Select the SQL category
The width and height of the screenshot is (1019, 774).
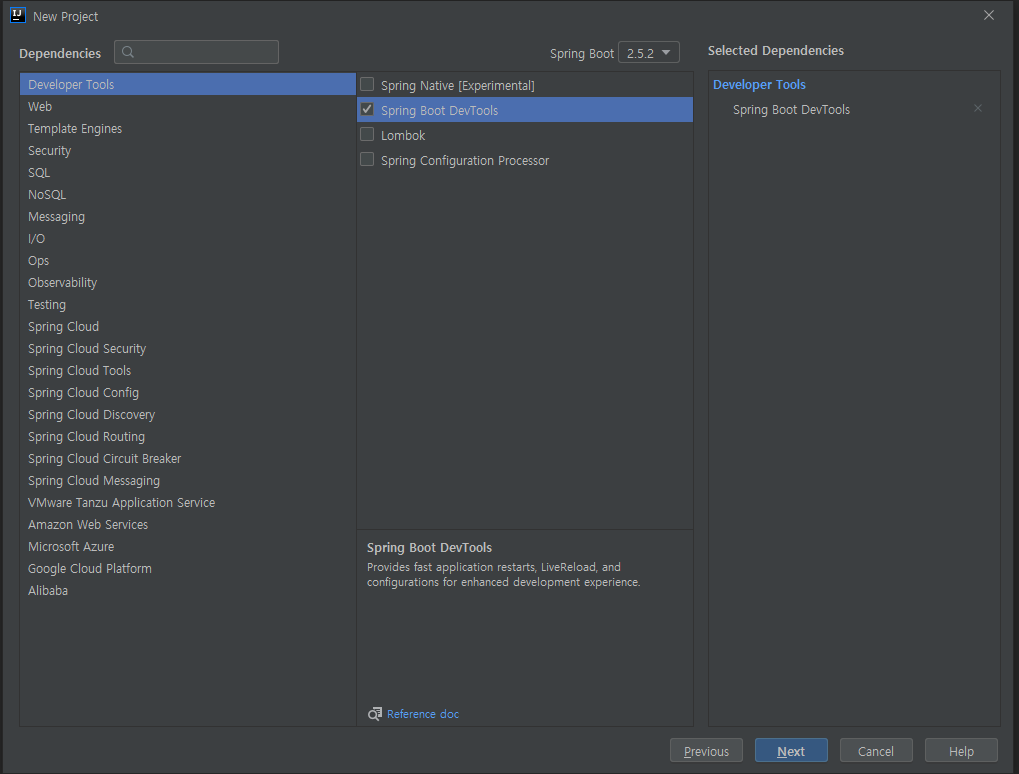point(188,173)
